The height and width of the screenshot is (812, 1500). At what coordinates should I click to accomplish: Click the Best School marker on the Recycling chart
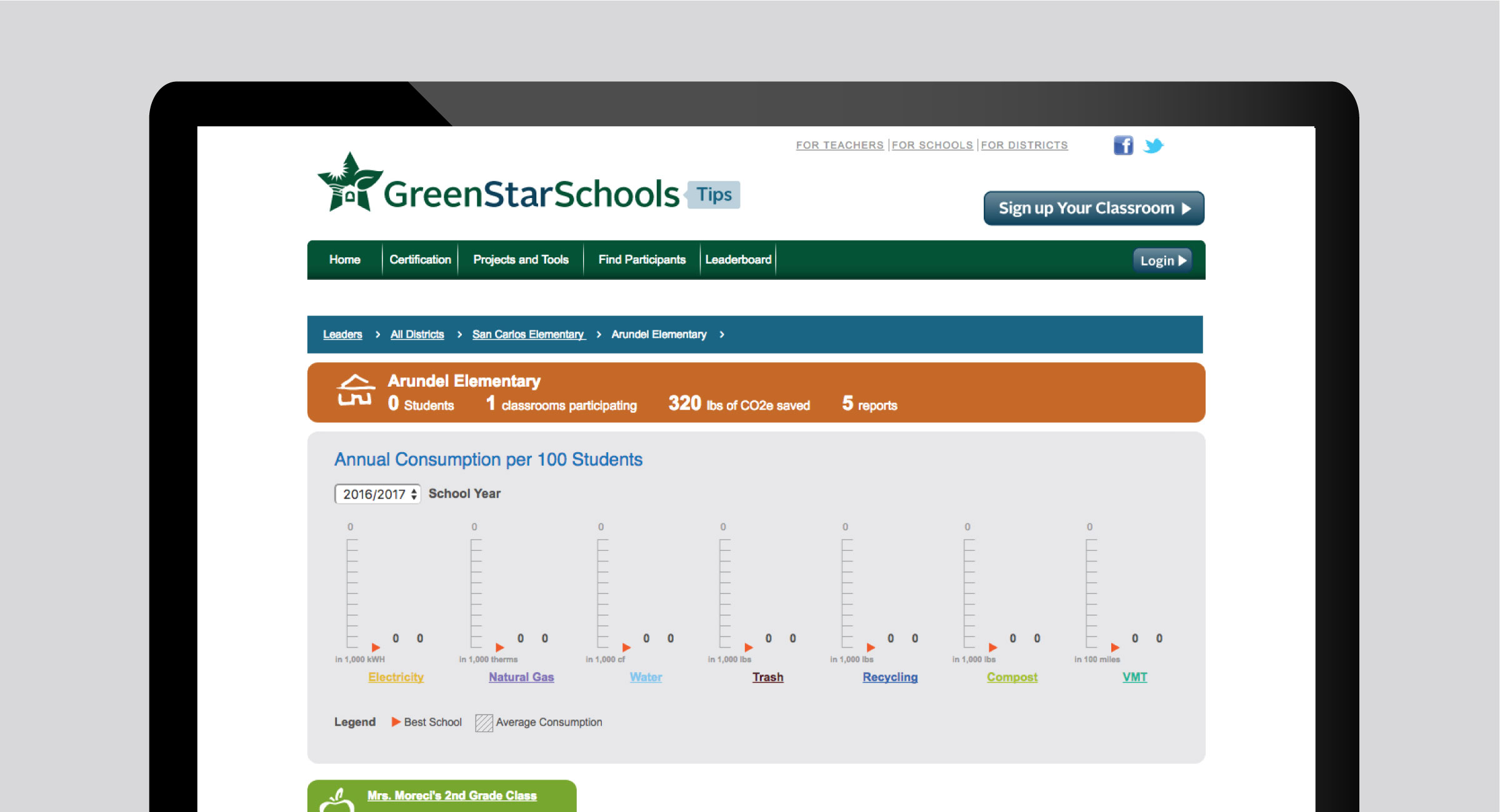(871, 647)
